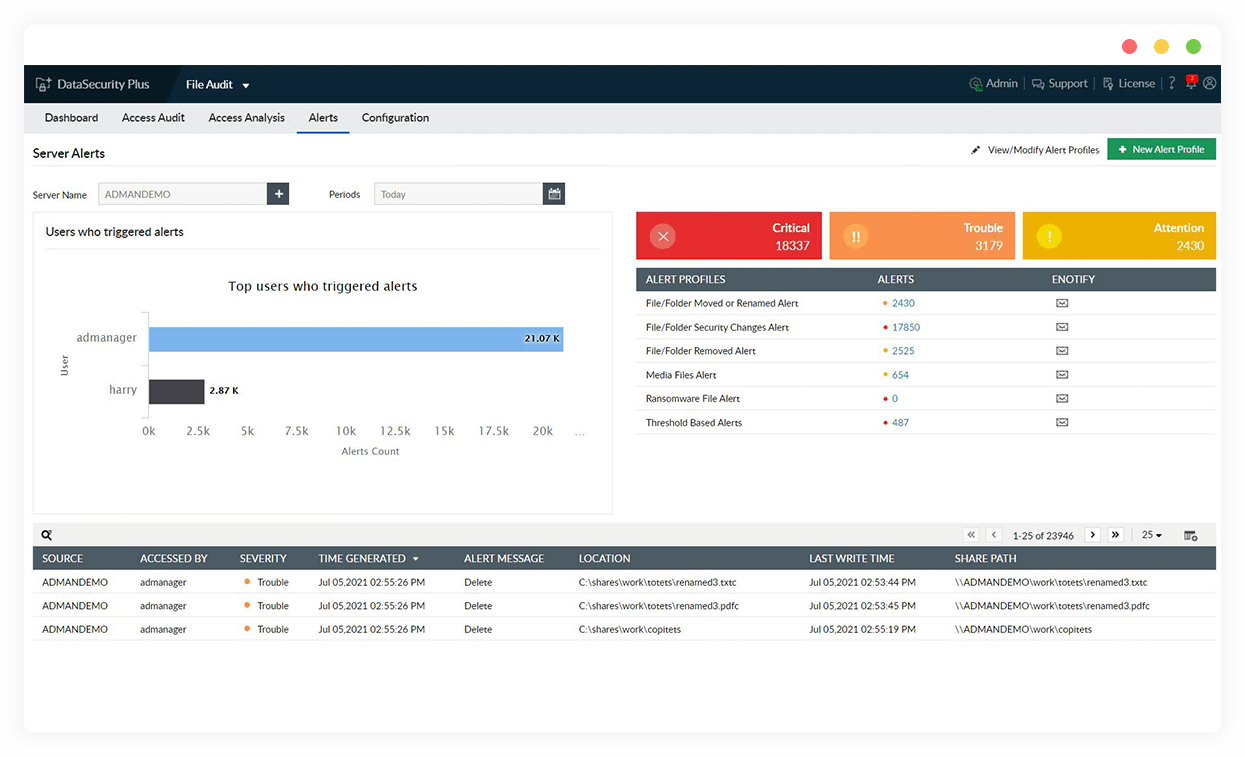Screen dimensions: 1245x757
Task: Jump to last page of results
Action: [1116, 535]
